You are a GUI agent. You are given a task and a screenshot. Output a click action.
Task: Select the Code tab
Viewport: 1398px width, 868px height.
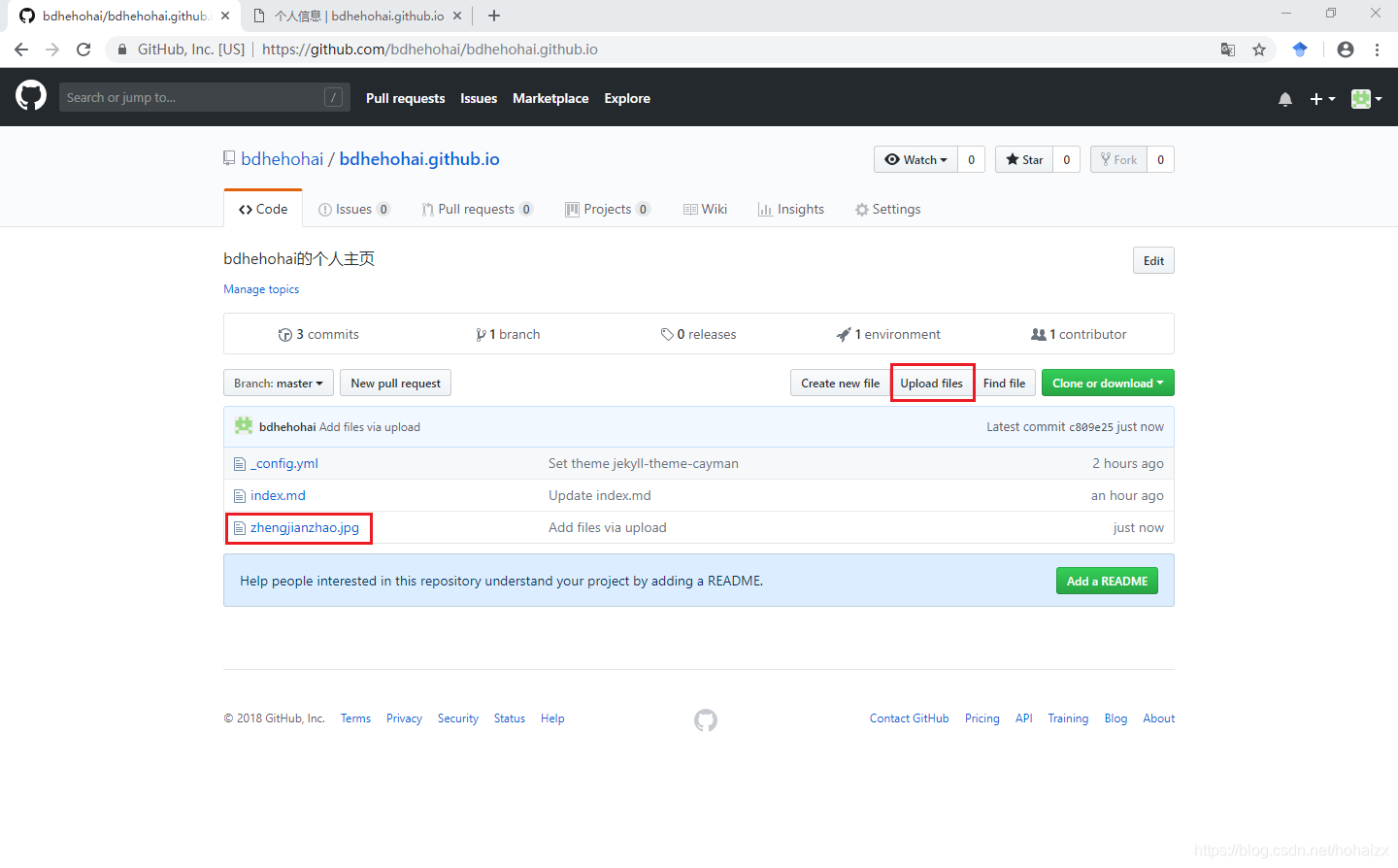263,209
